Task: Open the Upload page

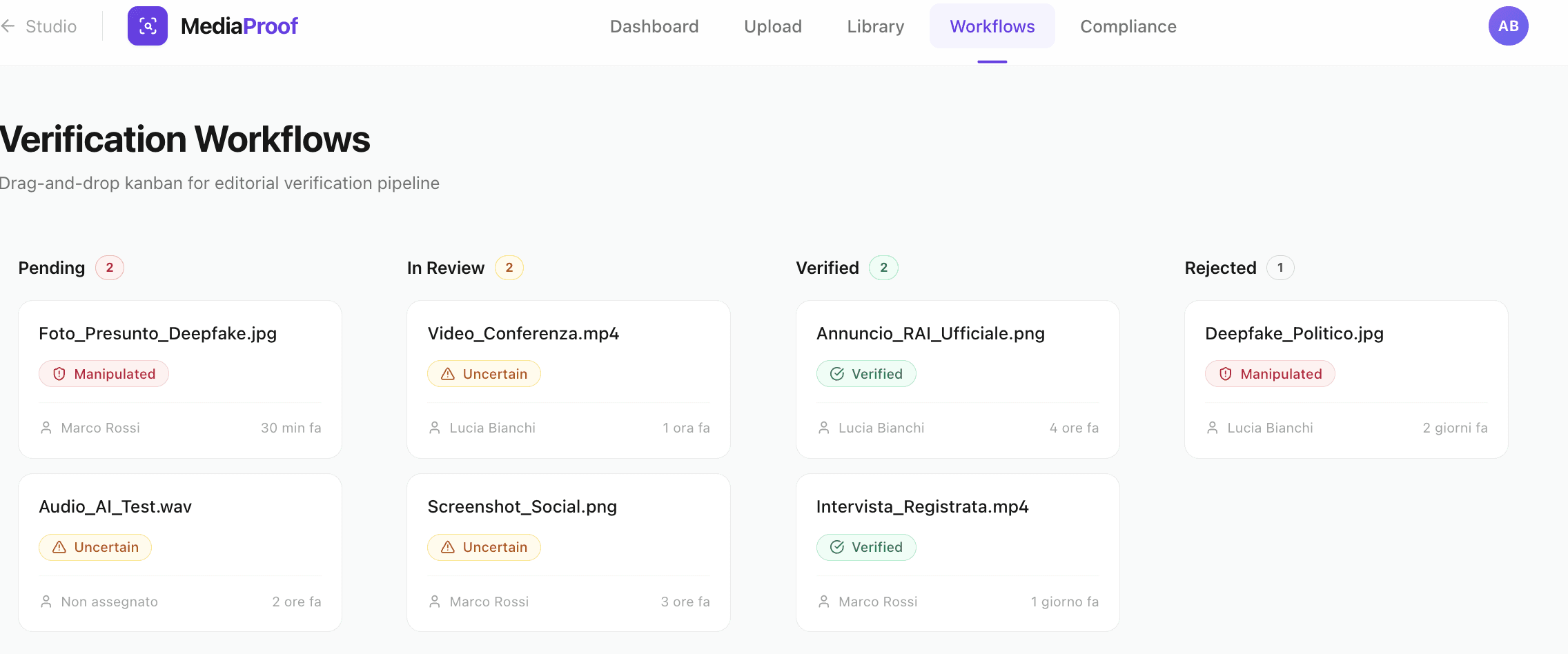Action: pos(772,26)
